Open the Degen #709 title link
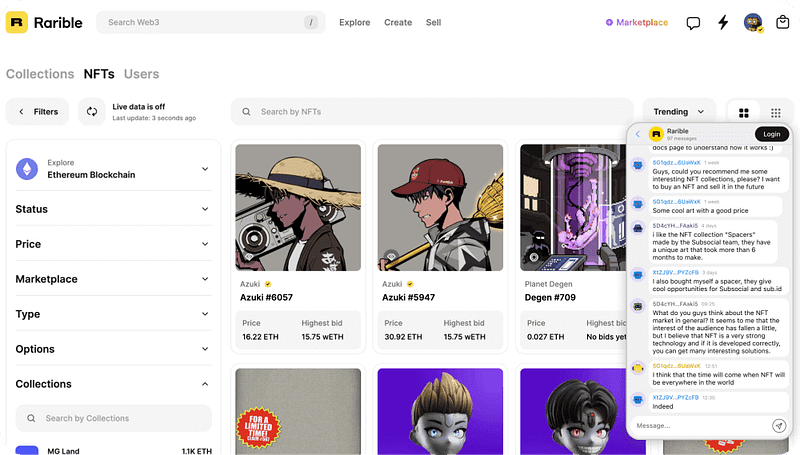Image resolution: width=800 pixels, height=455 pixels. point(550,297)
